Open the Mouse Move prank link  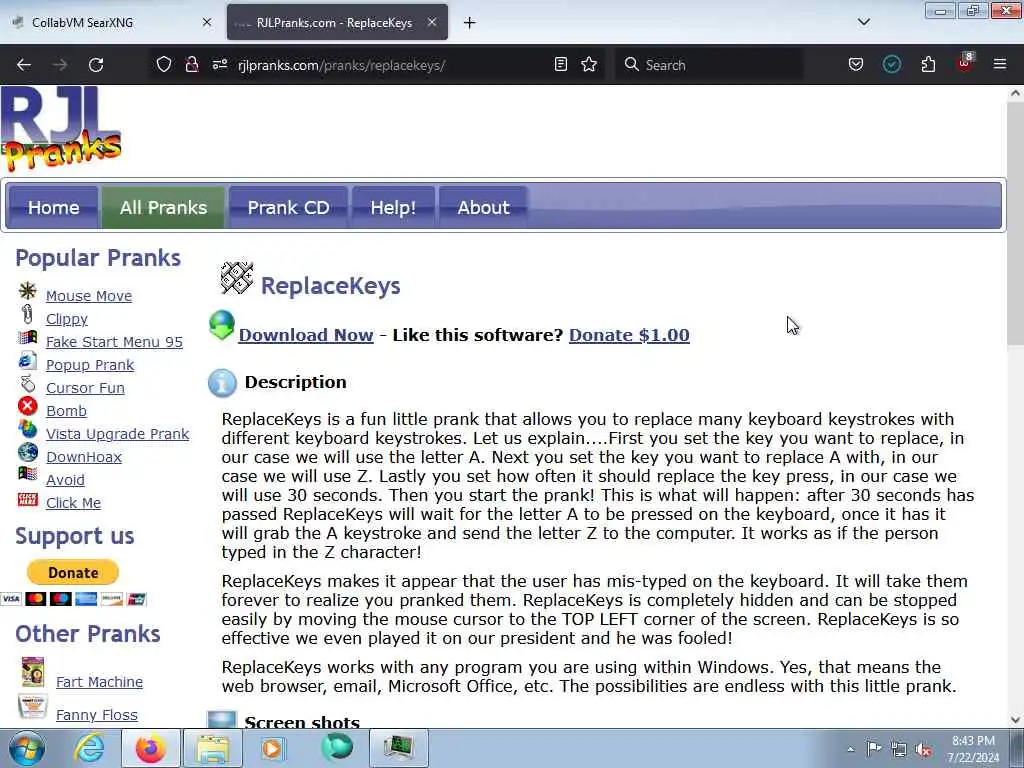(x=89, y=296)
